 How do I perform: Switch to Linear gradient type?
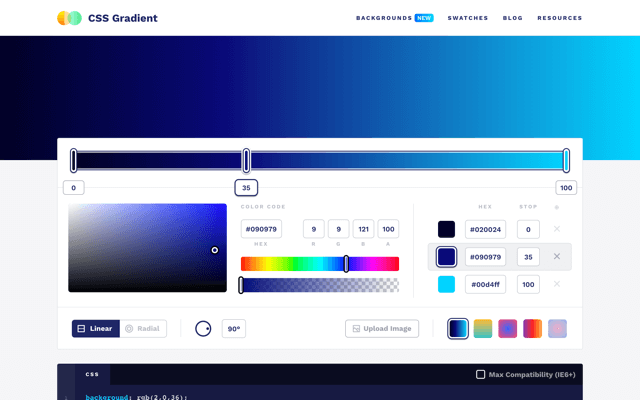[x=96, y=329]
